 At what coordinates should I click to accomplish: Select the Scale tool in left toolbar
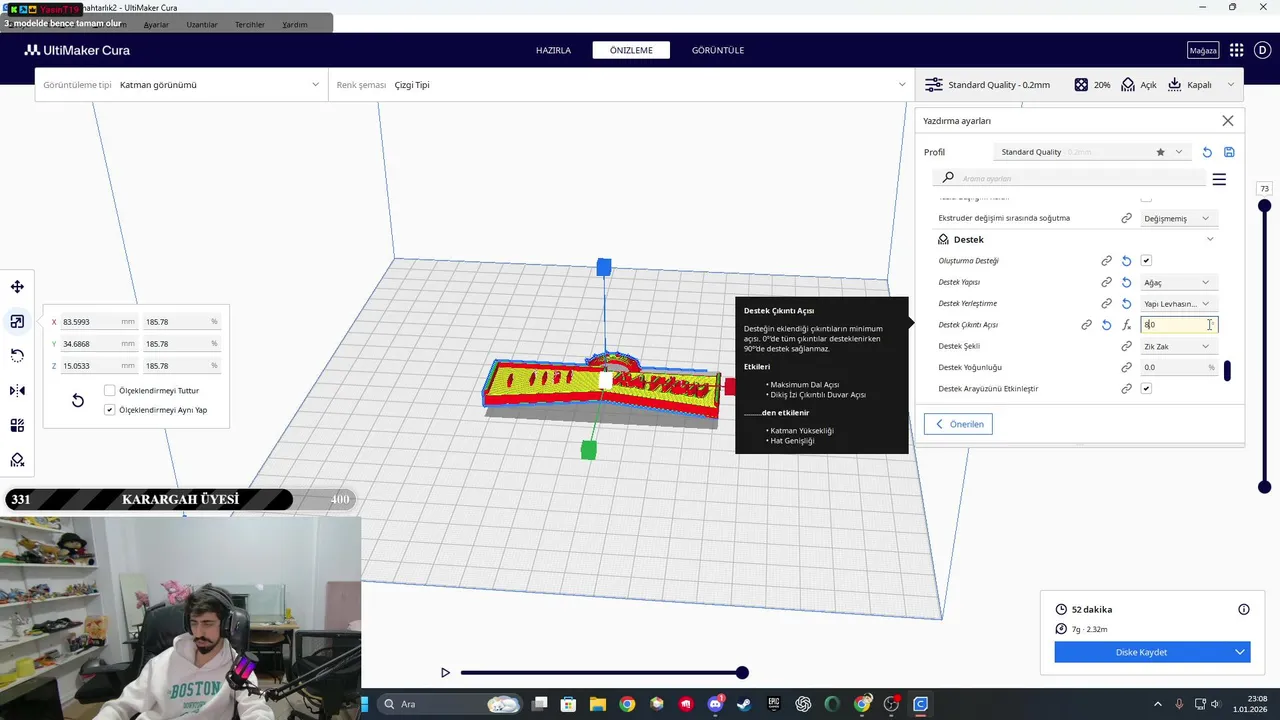click(17, 321)
